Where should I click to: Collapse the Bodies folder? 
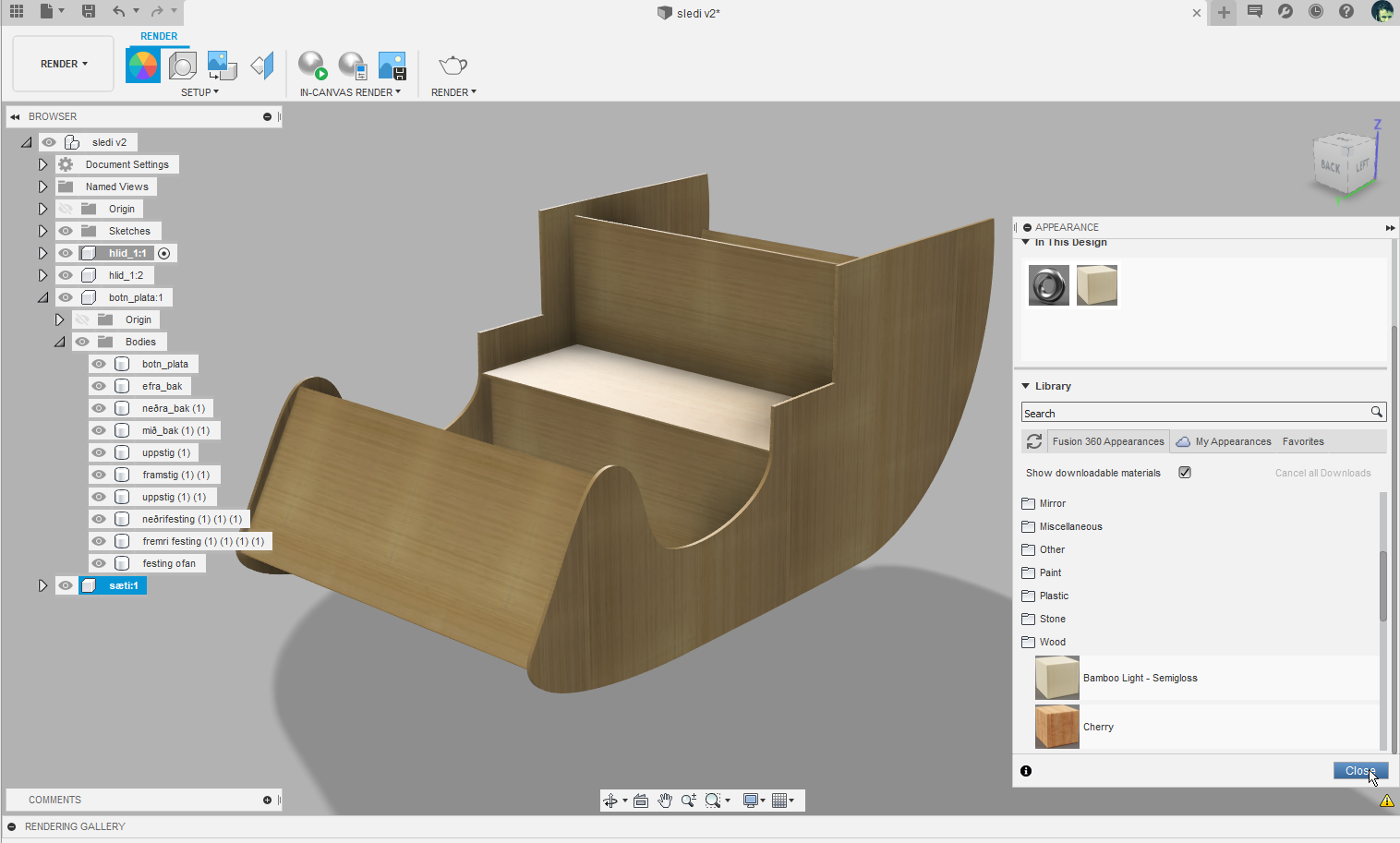pos(59,342)
